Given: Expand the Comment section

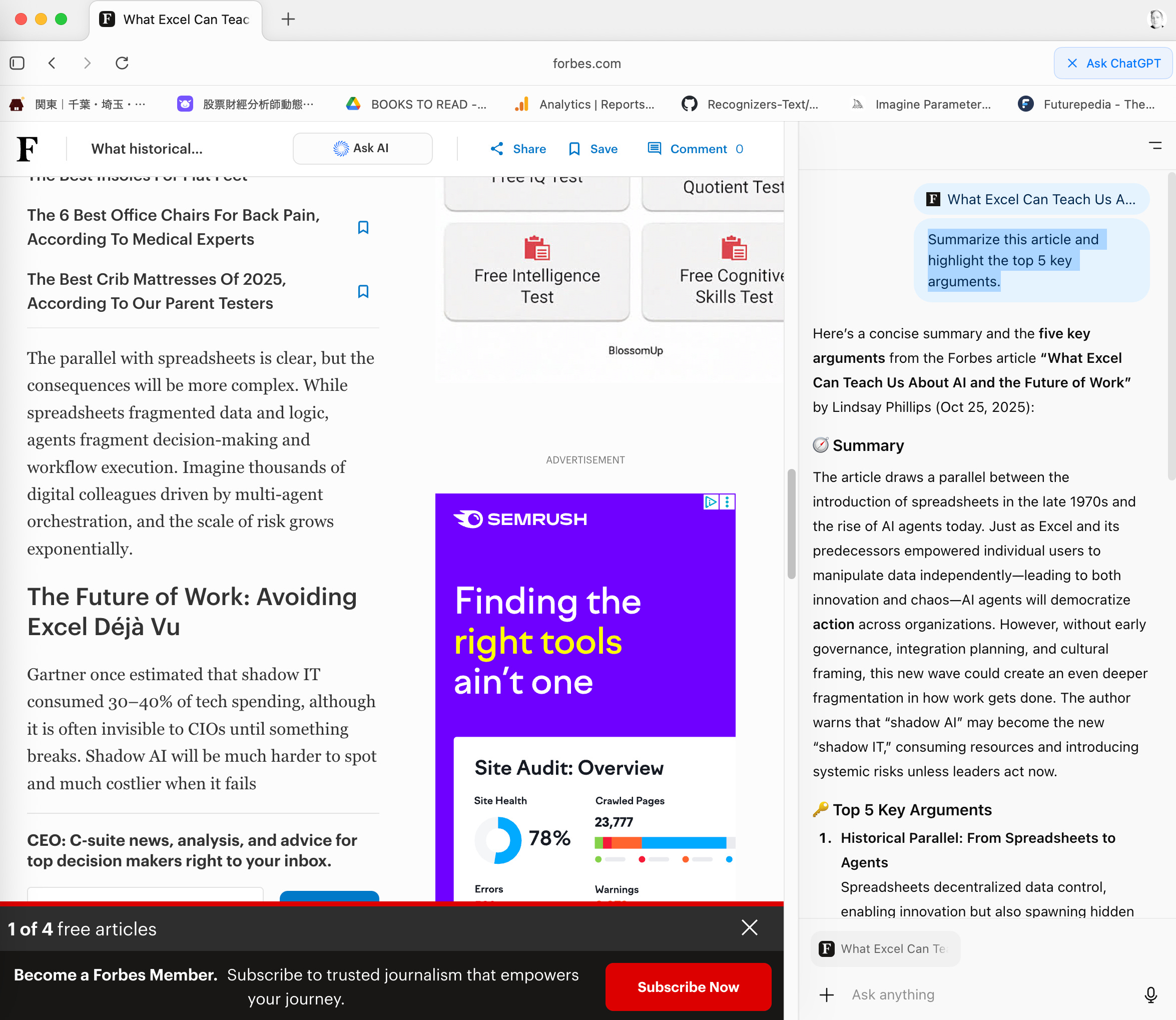Looking at the screenshot, I should (x=695, y=149).
